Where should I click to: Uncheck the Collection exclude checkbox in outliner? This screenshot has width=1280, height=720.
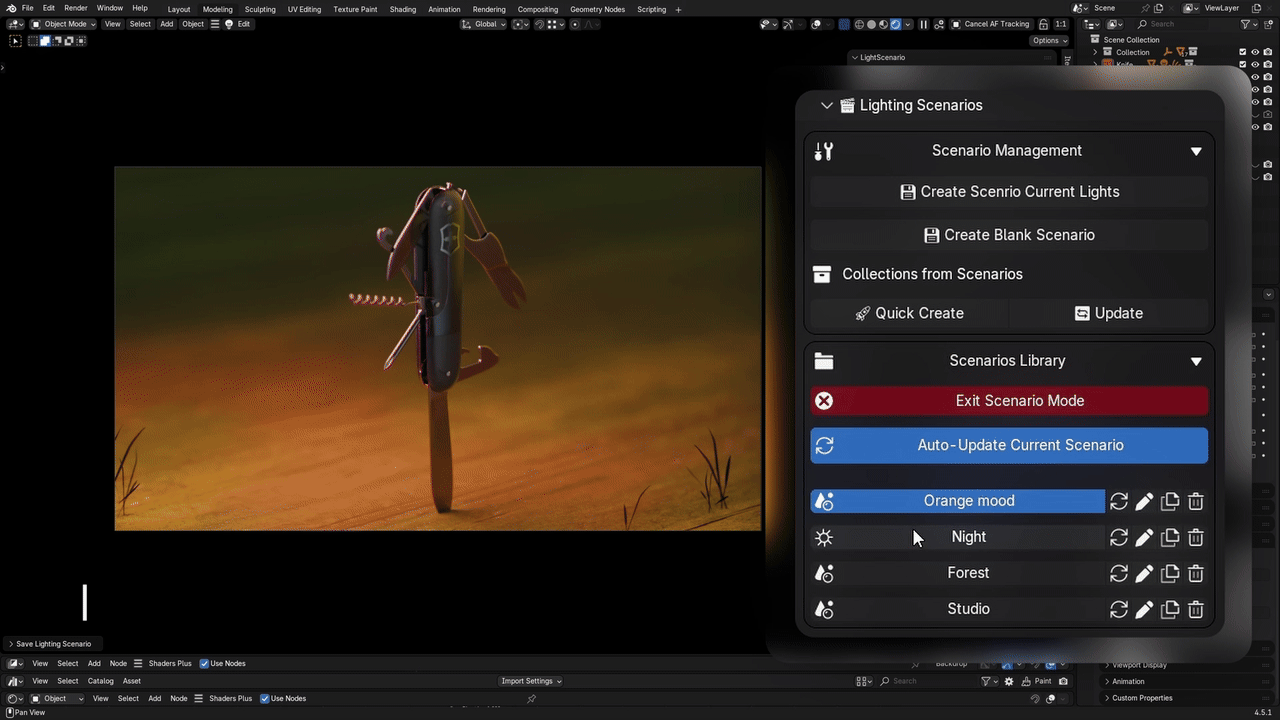tap(1243, 52)
